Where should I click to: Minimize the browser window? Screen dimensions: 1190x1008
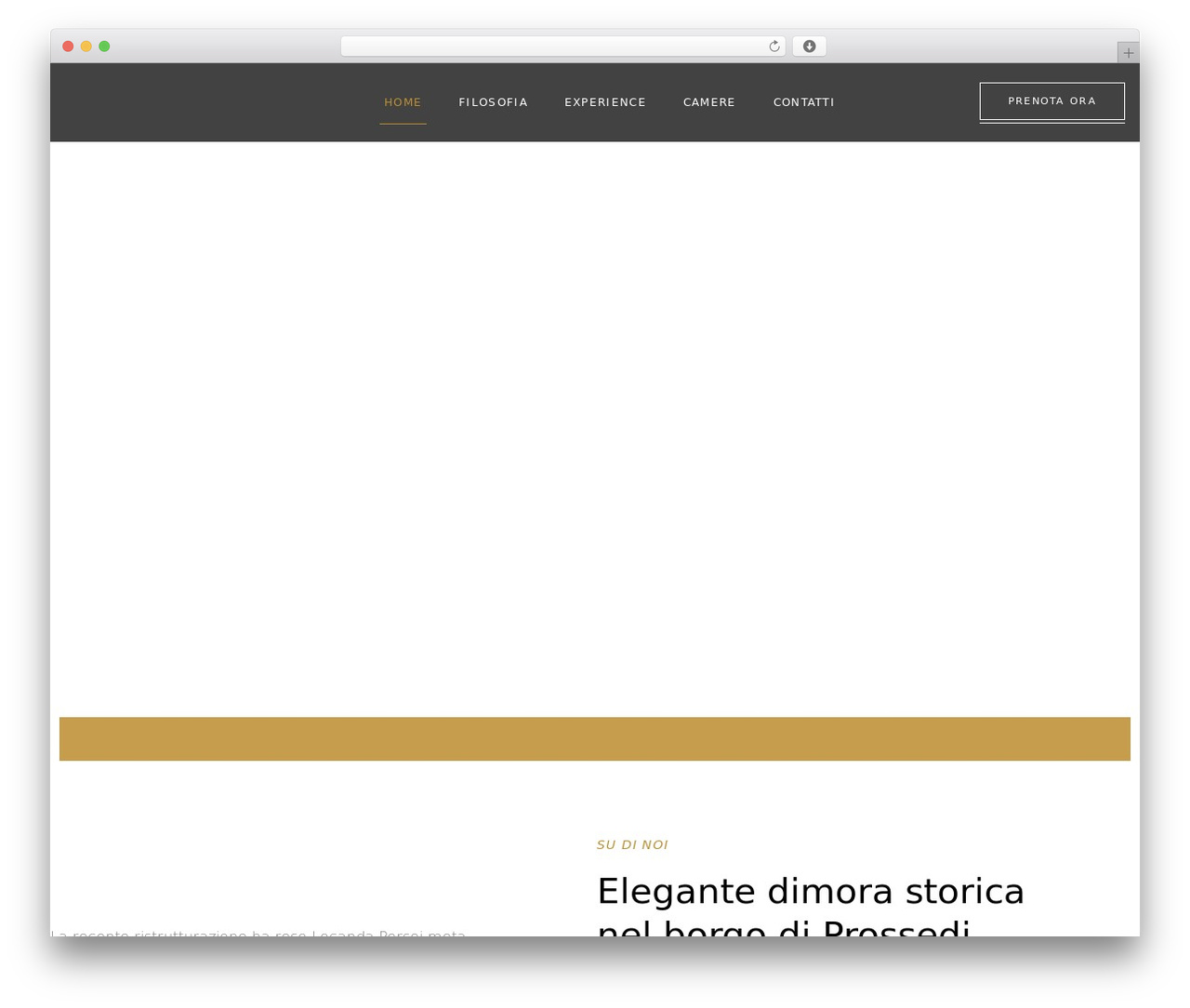[x=86, y=46]
